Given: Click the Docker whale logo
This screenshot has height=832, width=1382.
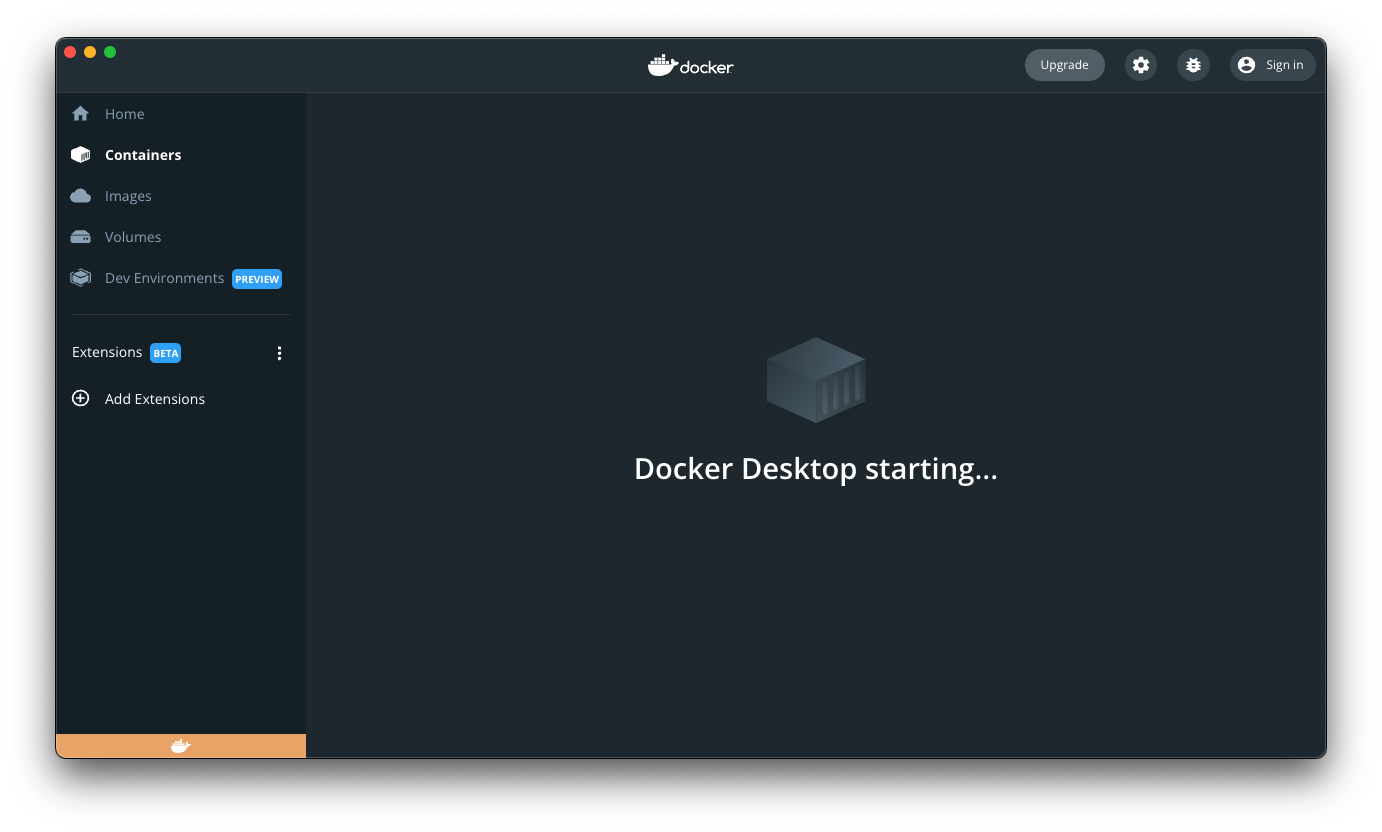Looking at the screenshot, I should pyautogui.click(x=690, y=65).
